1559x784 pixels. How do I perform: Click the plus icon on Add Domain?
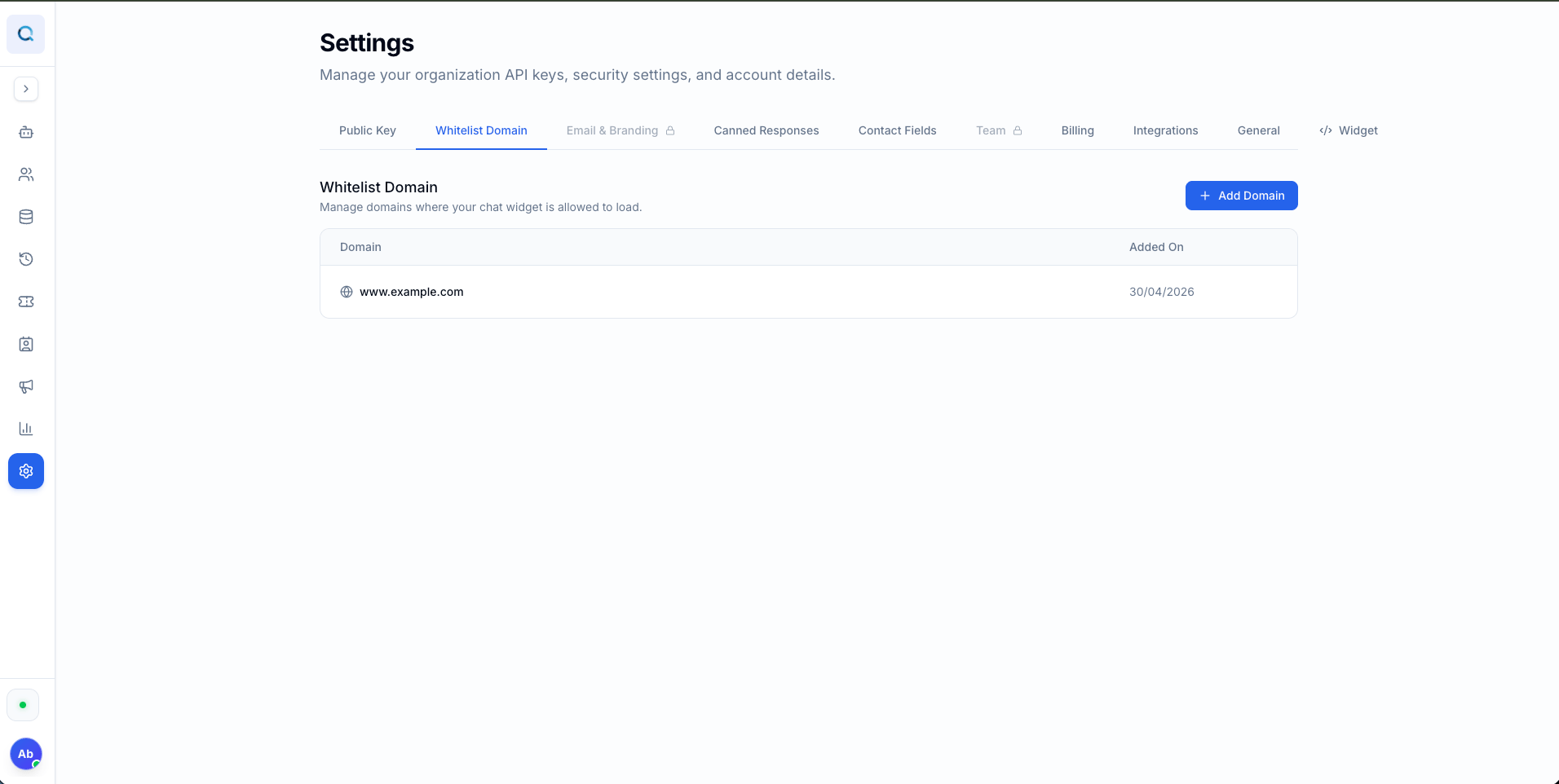pyautogui.click(x=1205, y=196)
